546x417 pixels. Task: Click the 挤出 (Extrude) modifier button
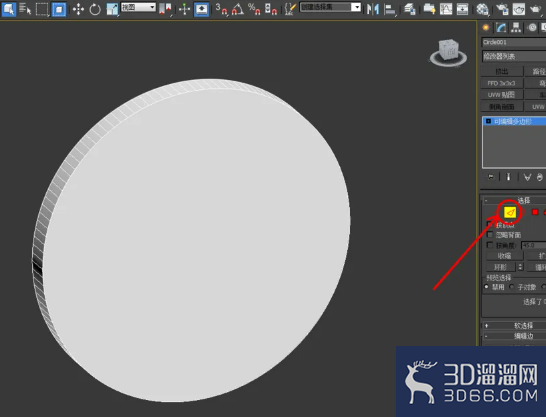tap(502, 71)
